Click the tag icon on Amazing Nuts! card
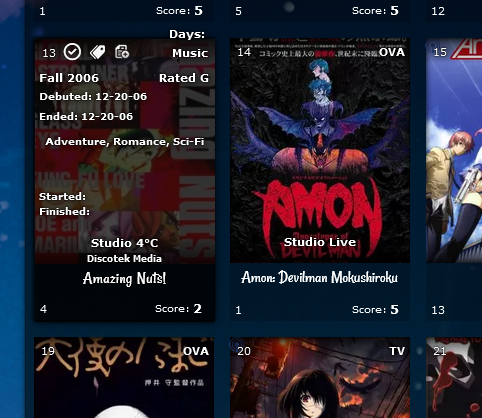The height and width of the screenshot is (418, 482). coord(97,52)
